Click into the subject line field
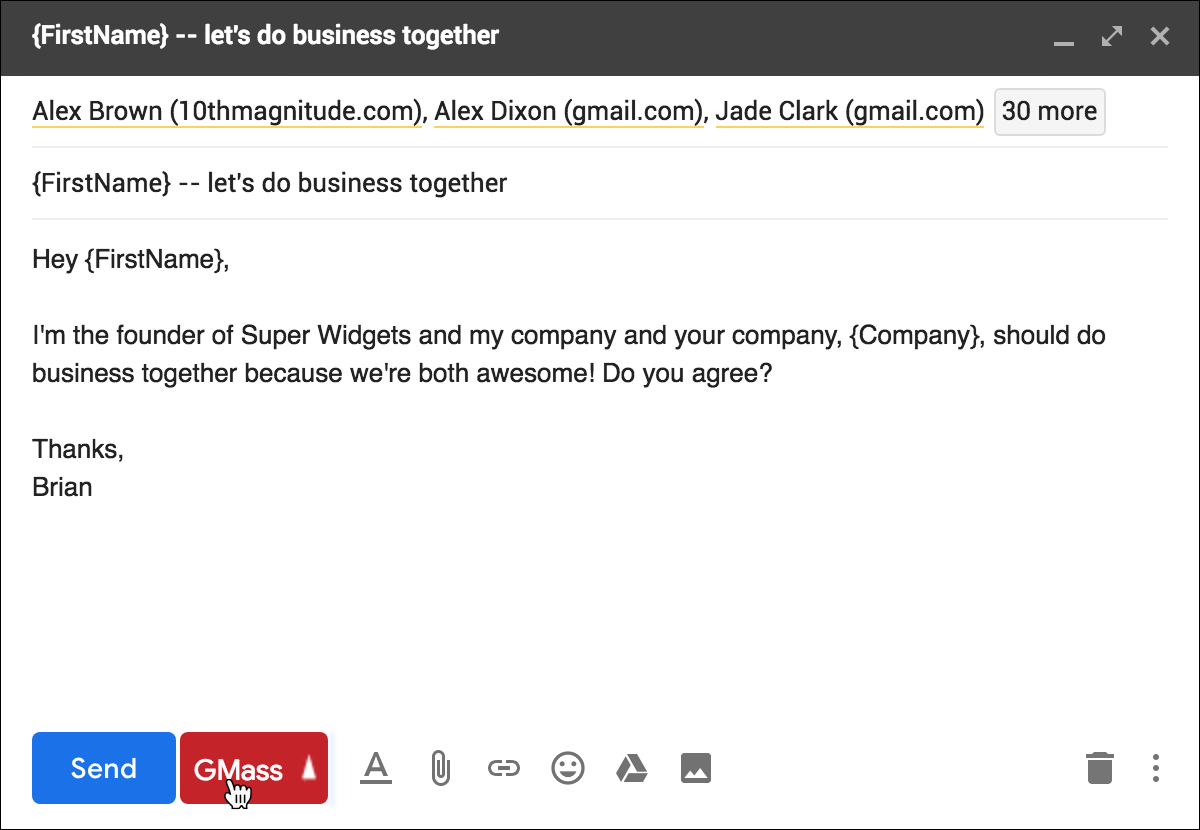The height and width of the screenshot is (830, 1200). (600, 183)
